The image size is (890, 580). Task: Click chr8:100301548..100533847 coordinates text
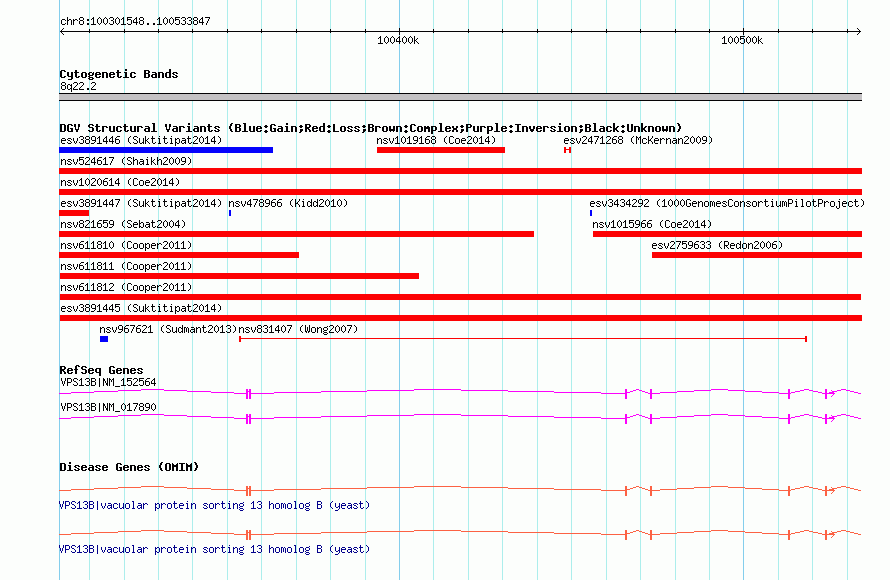point(135,21)
